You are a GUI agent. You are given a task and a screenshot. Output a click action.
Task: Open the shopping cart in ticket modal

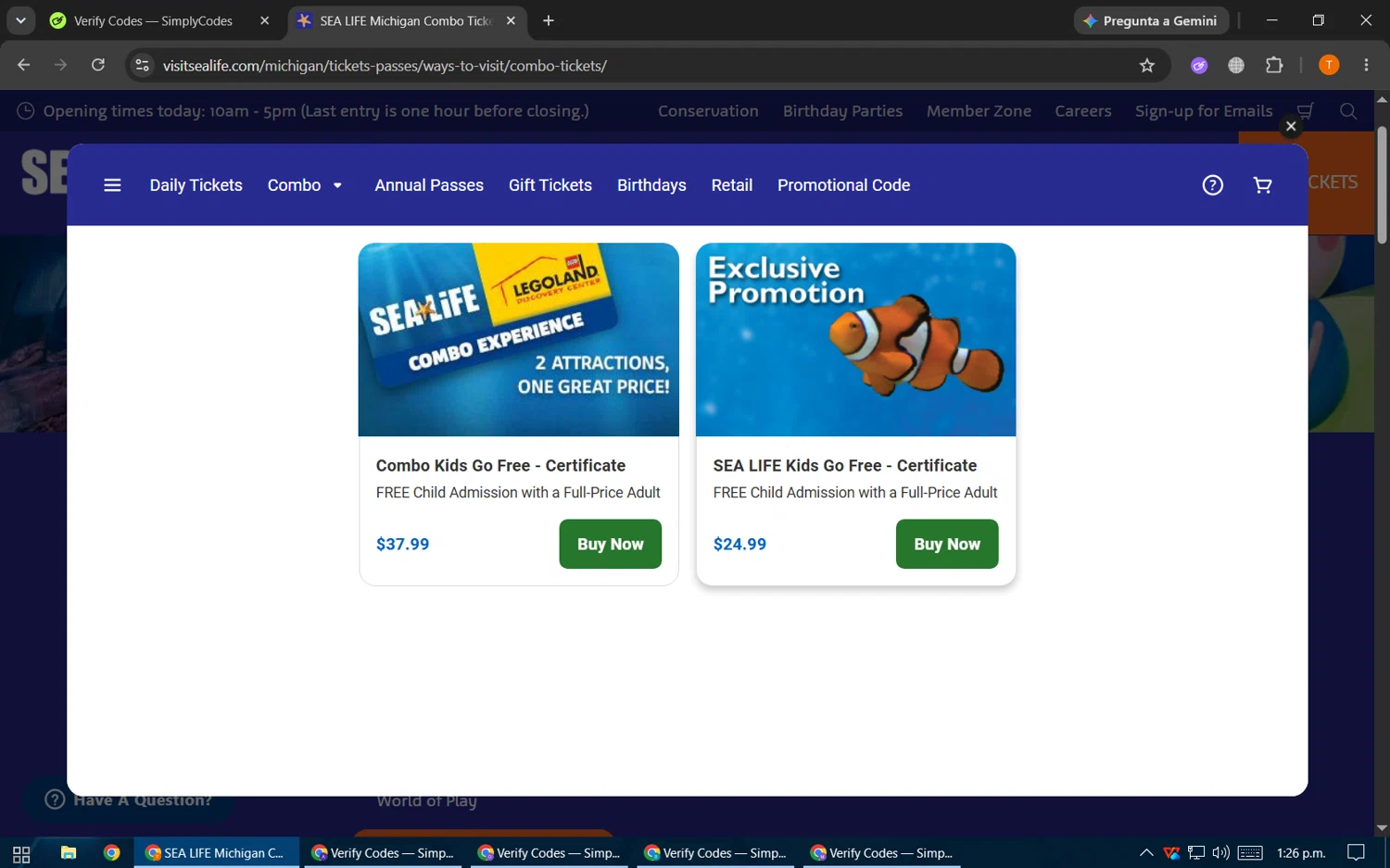pos(1262,185)
